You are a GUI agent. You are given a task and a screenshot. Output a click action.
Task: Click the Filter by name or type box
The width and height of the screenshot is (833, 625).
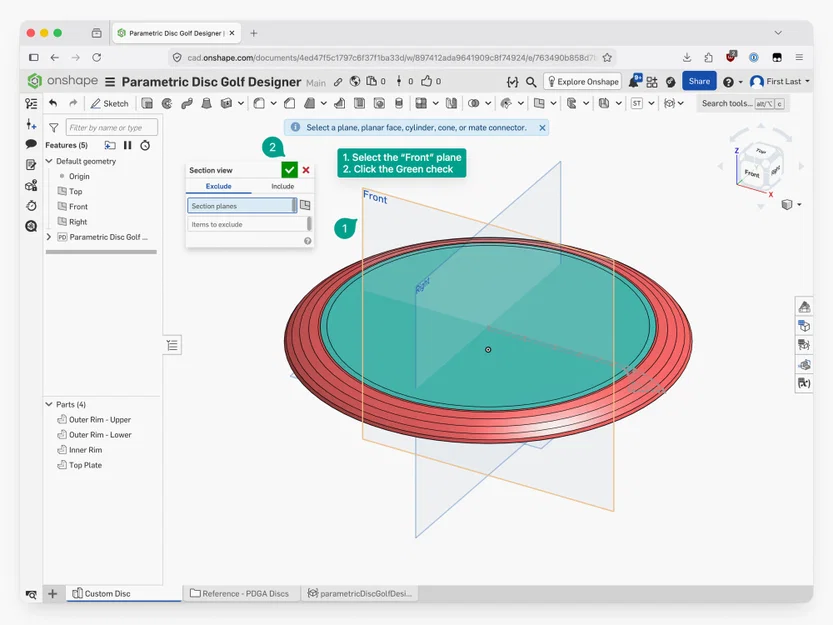112,128
